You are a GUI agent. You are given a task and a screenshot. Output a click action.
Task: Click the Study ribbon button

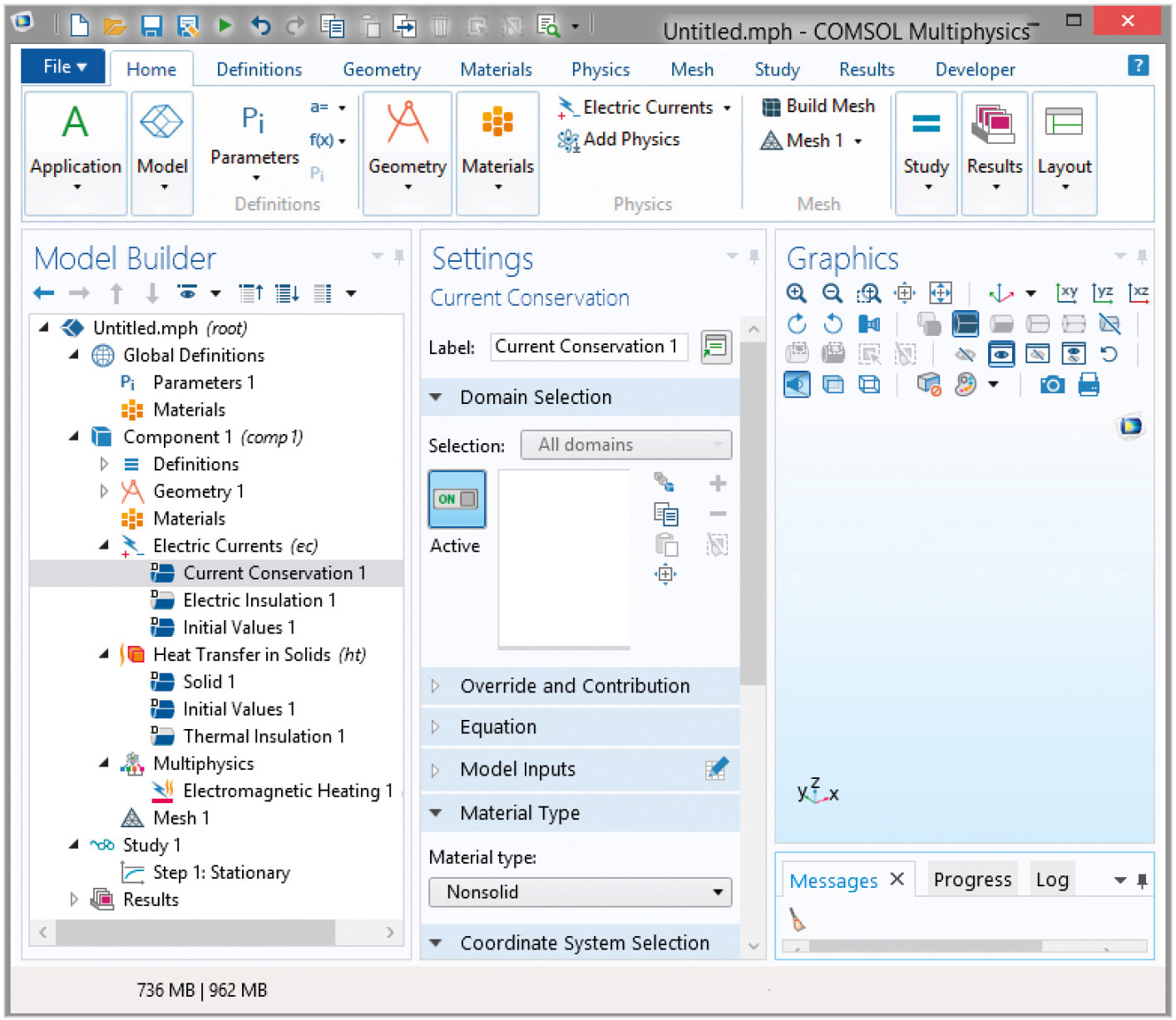coord(926,153)
